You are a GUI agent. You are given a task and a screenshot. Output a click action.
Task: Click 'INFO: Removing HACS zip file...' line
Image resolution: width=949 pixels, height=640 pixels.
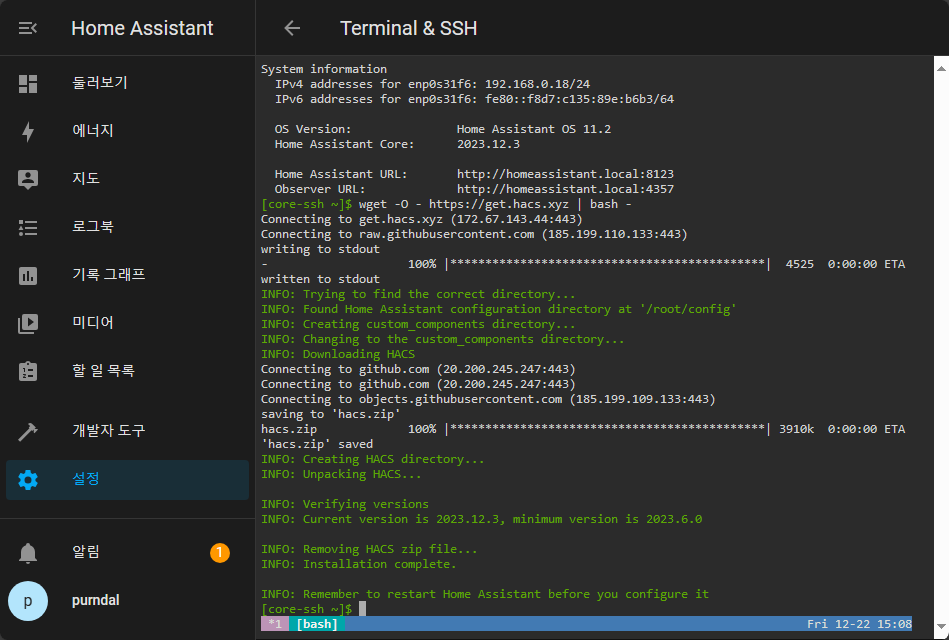coord(369,549)
